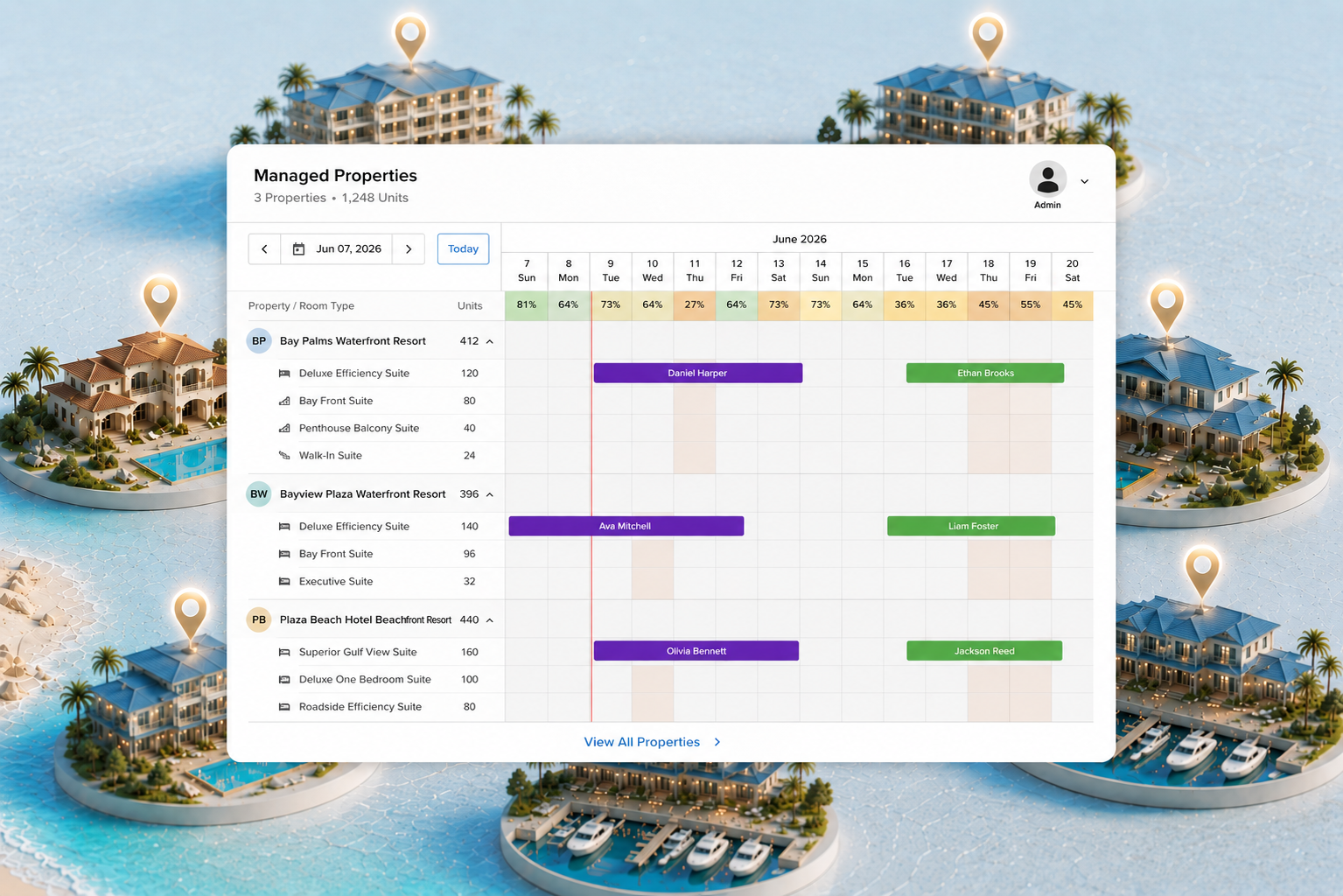Open Ava Mitchell booking bar
Image resolution: width=1343 pixels, height=896 pixels.
pyautogui.click(x=626, y=526)
